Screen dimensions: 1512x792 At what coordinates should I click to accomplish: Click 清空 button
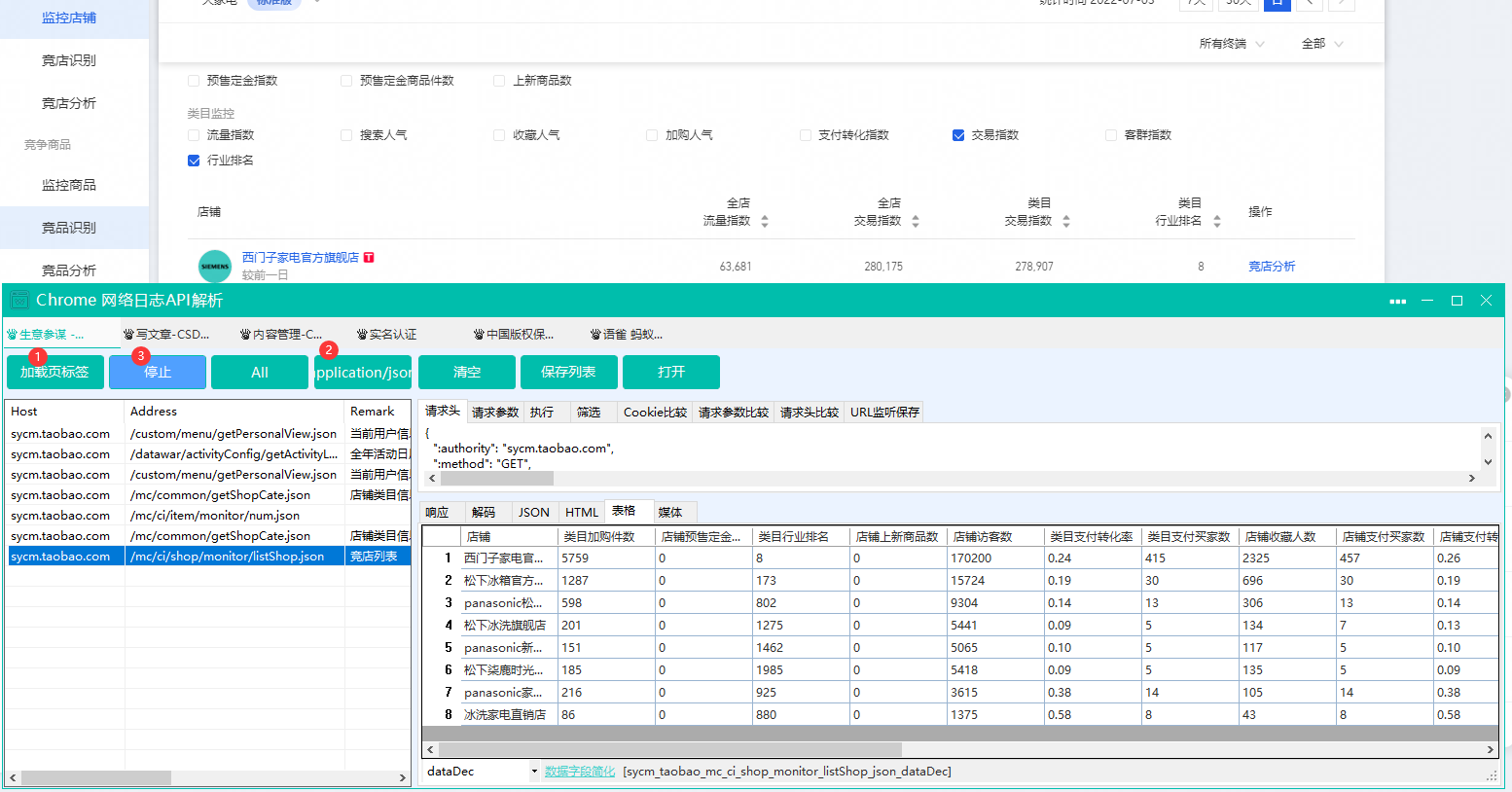coord(467,373)
